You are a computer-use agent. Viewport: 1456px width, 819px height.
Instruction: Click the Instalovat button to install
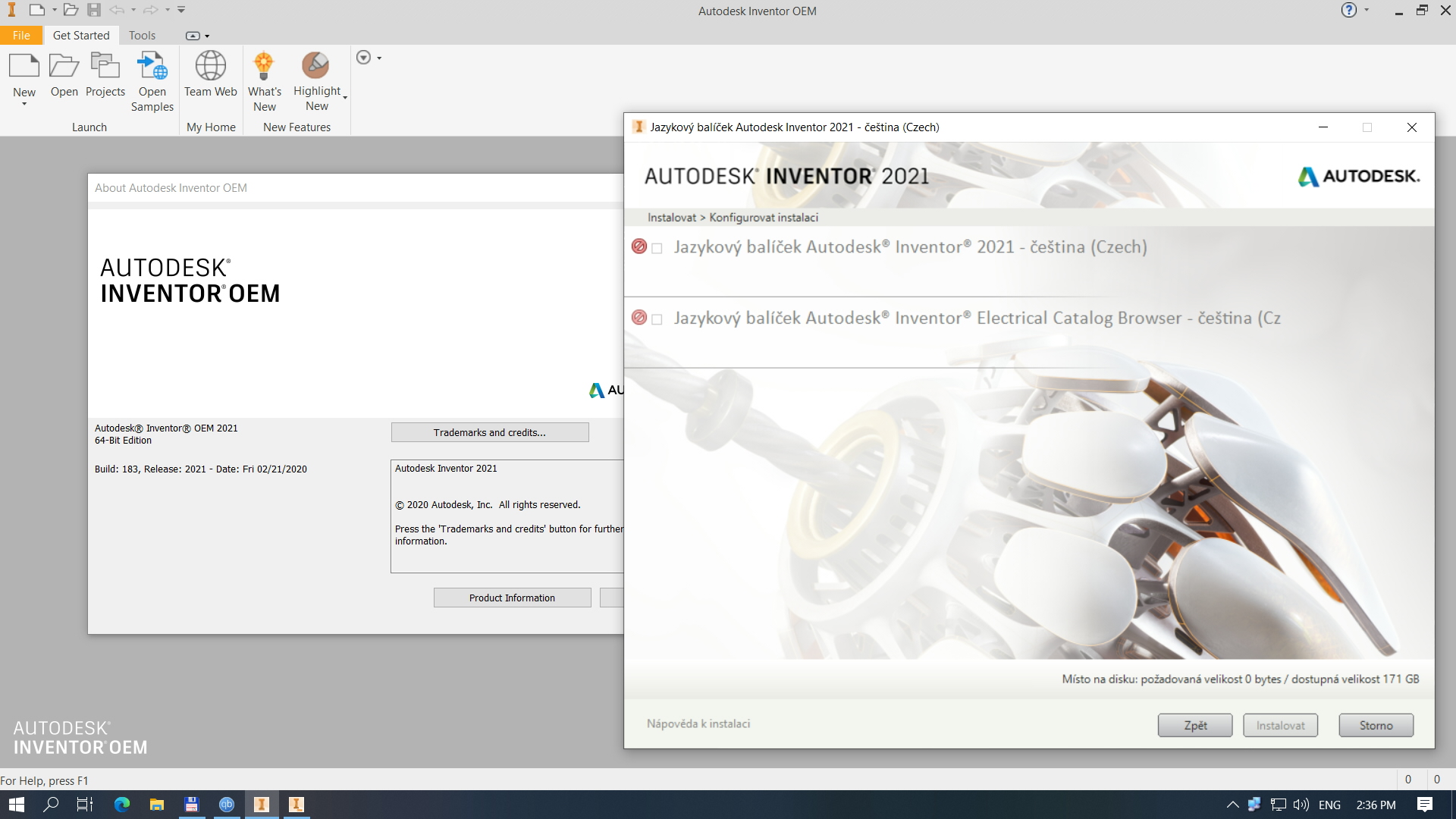(1279, 725)
